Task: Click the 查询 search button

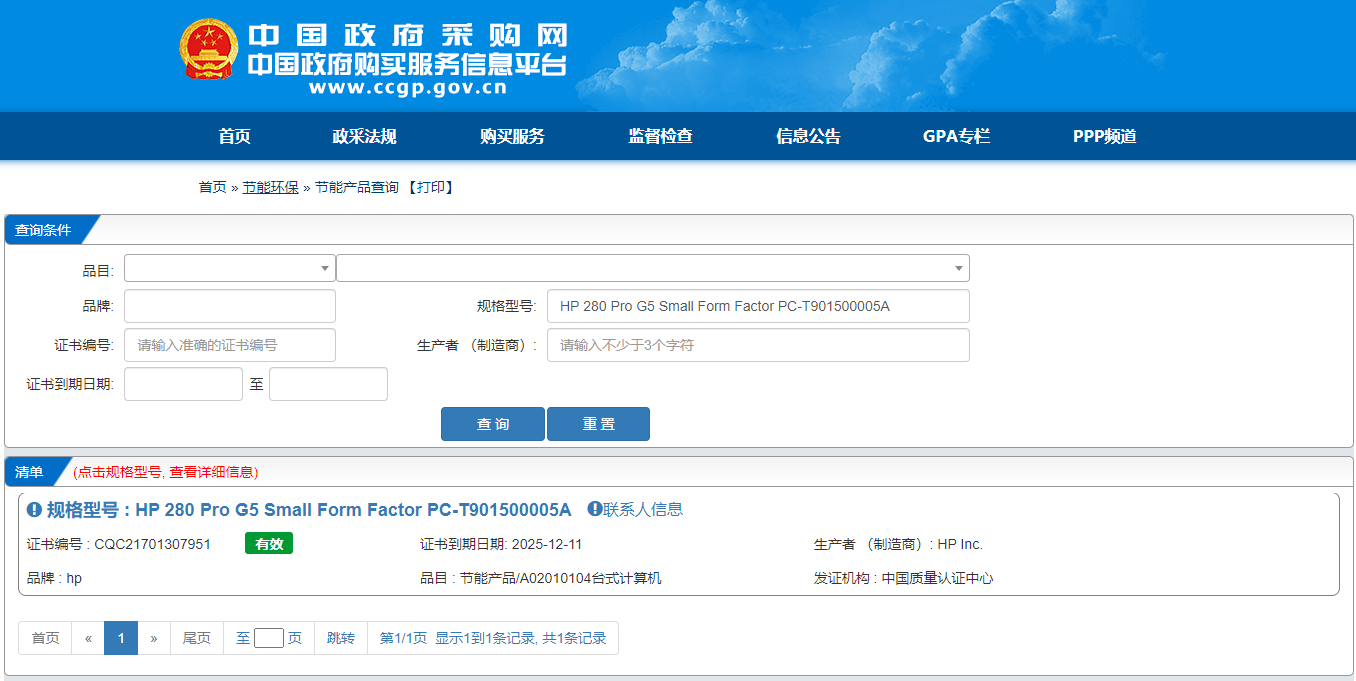Action: pos(493,424)
